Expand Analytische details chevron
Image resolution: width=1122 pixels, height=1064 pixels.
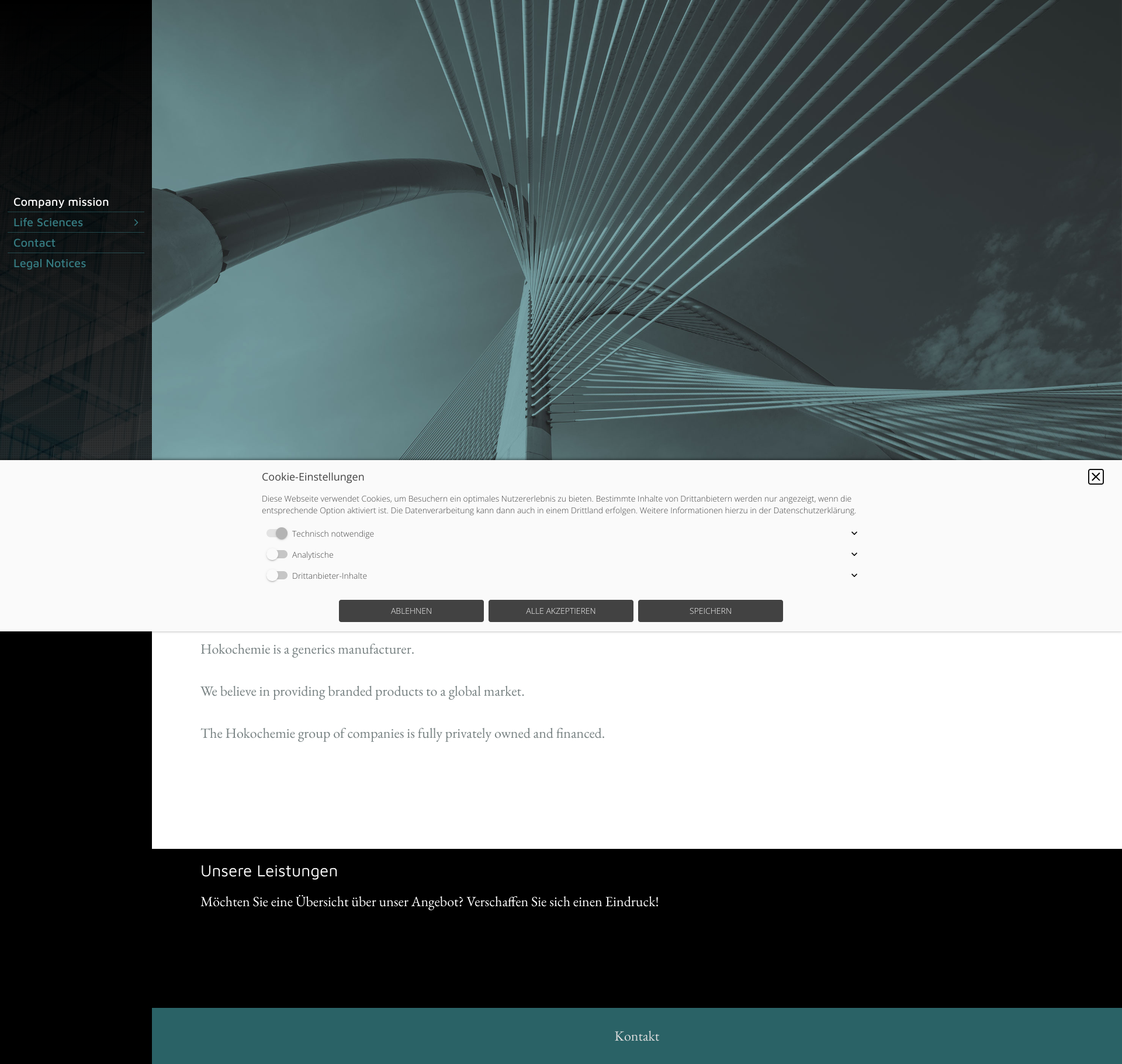coord(854,554)
